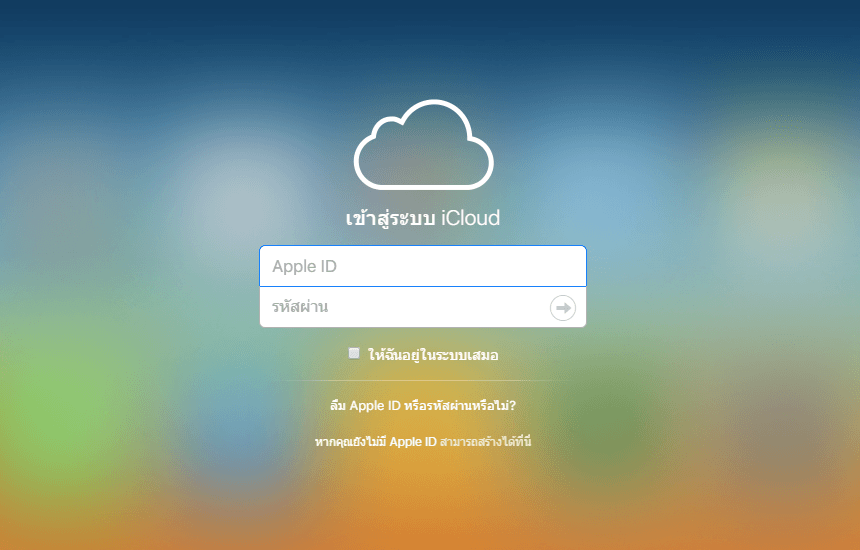Click the ให้ฉันอยู่ในระบบเสมอ checkbox label
This screenshot has width=860, height=550.
coord(433,354)
